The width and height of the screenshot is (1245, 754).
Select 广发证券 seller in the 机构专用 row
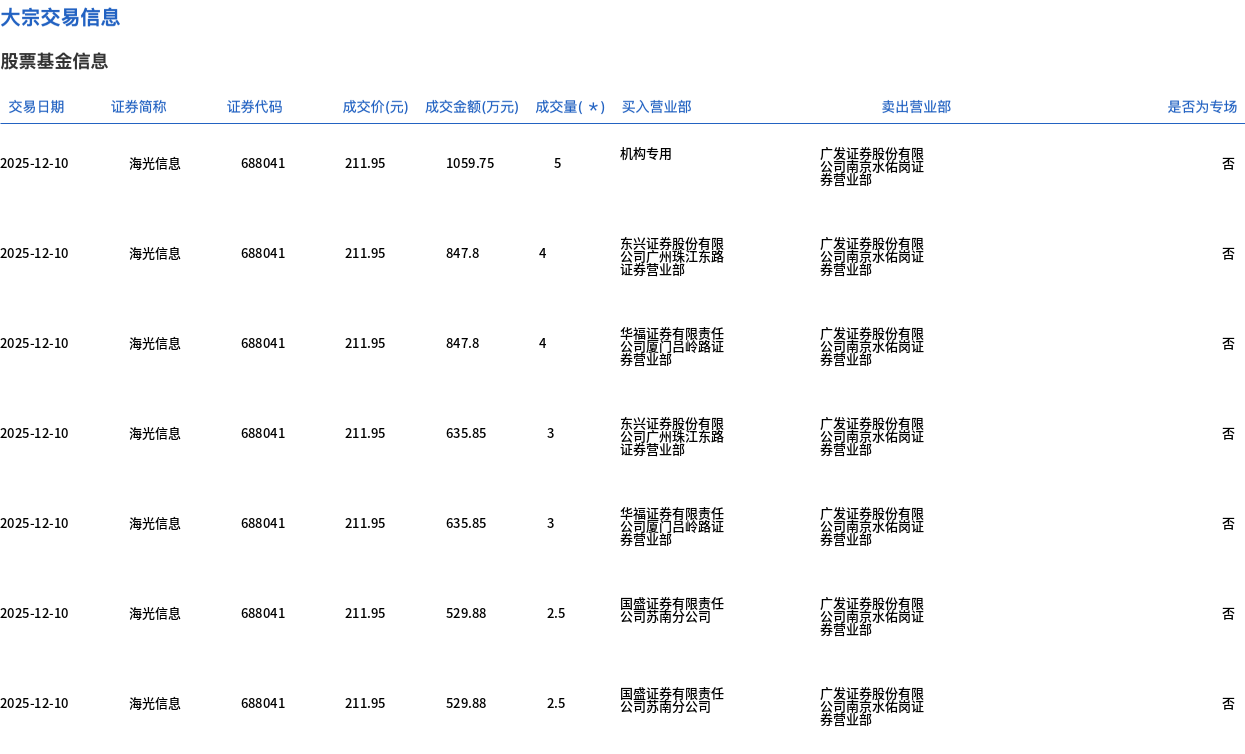tap(872, 167)
